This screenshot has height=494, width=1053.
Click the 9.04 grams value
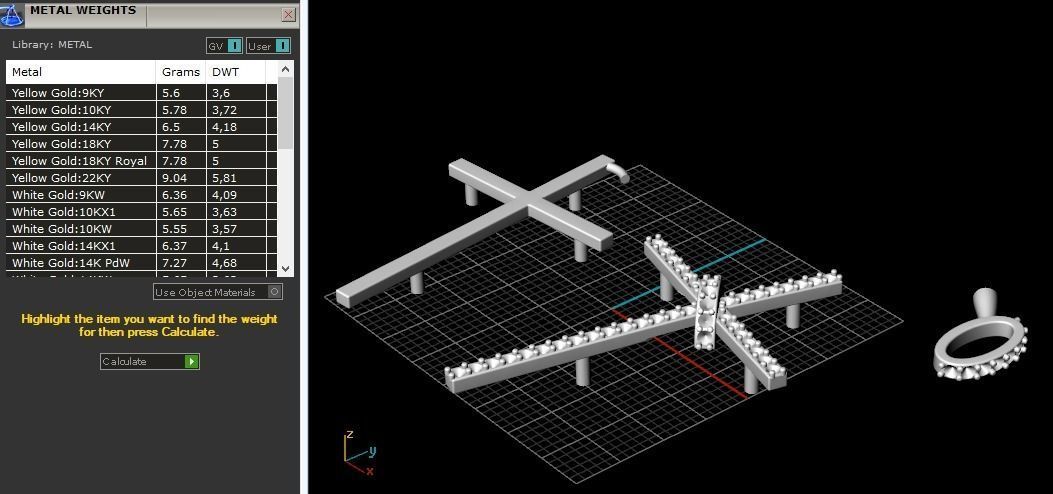(175, 178)
